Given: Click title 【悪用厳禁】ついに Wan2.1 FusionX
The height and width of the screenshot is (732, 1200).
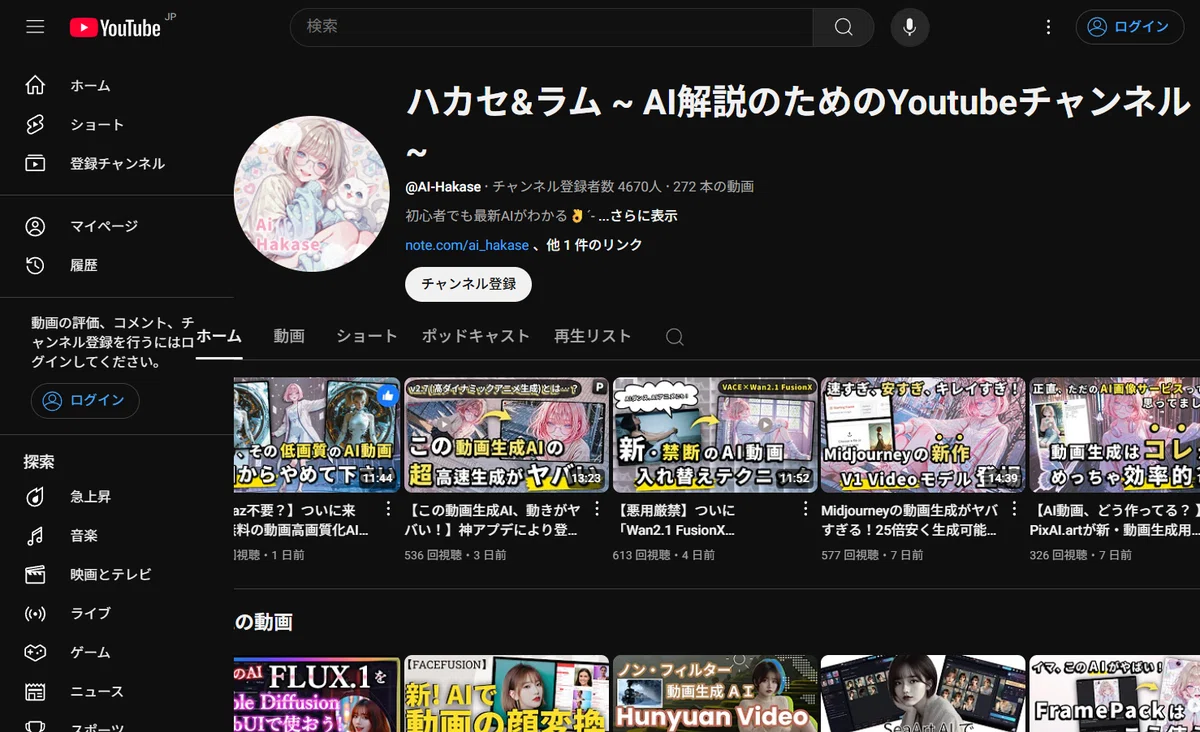Looking at the screenshot, I should point(676,520).
